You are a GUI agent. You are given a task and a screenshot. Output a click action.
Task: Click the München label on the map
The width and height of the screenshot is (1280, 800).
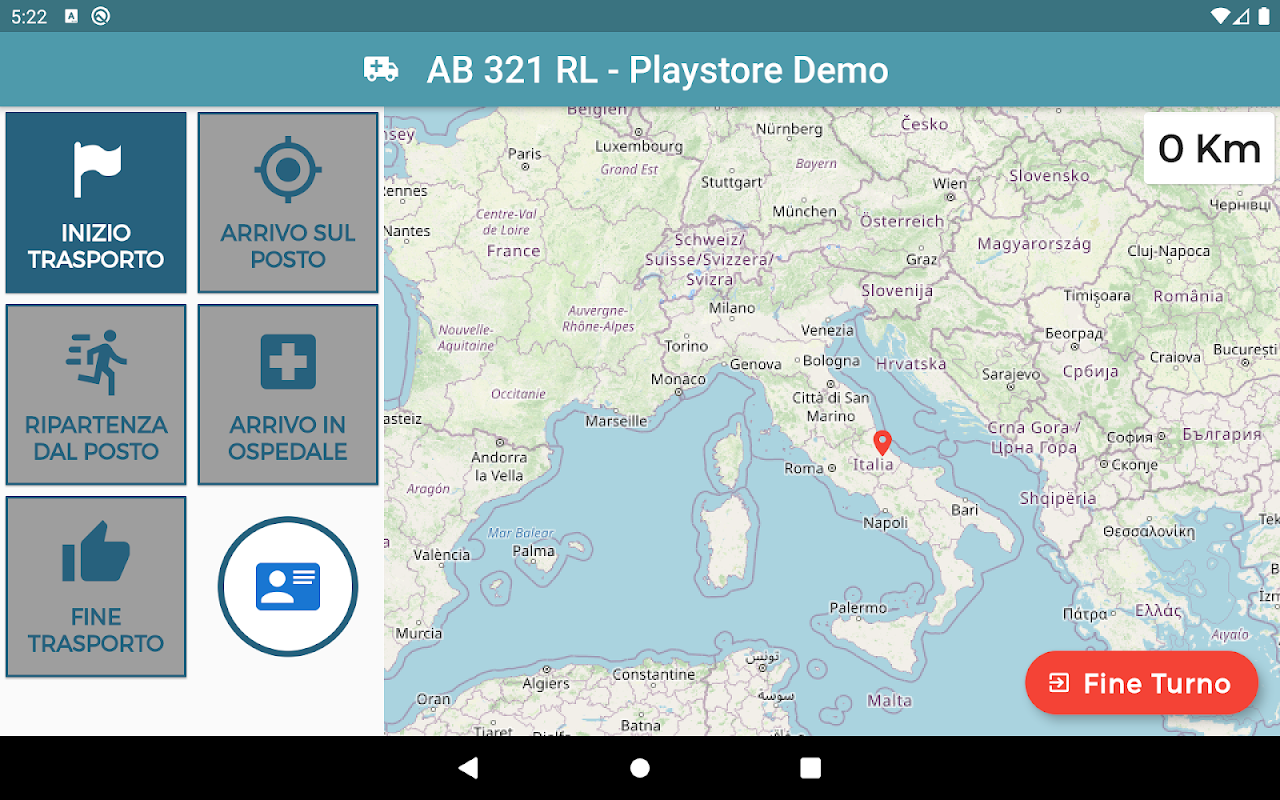point(804,211)
